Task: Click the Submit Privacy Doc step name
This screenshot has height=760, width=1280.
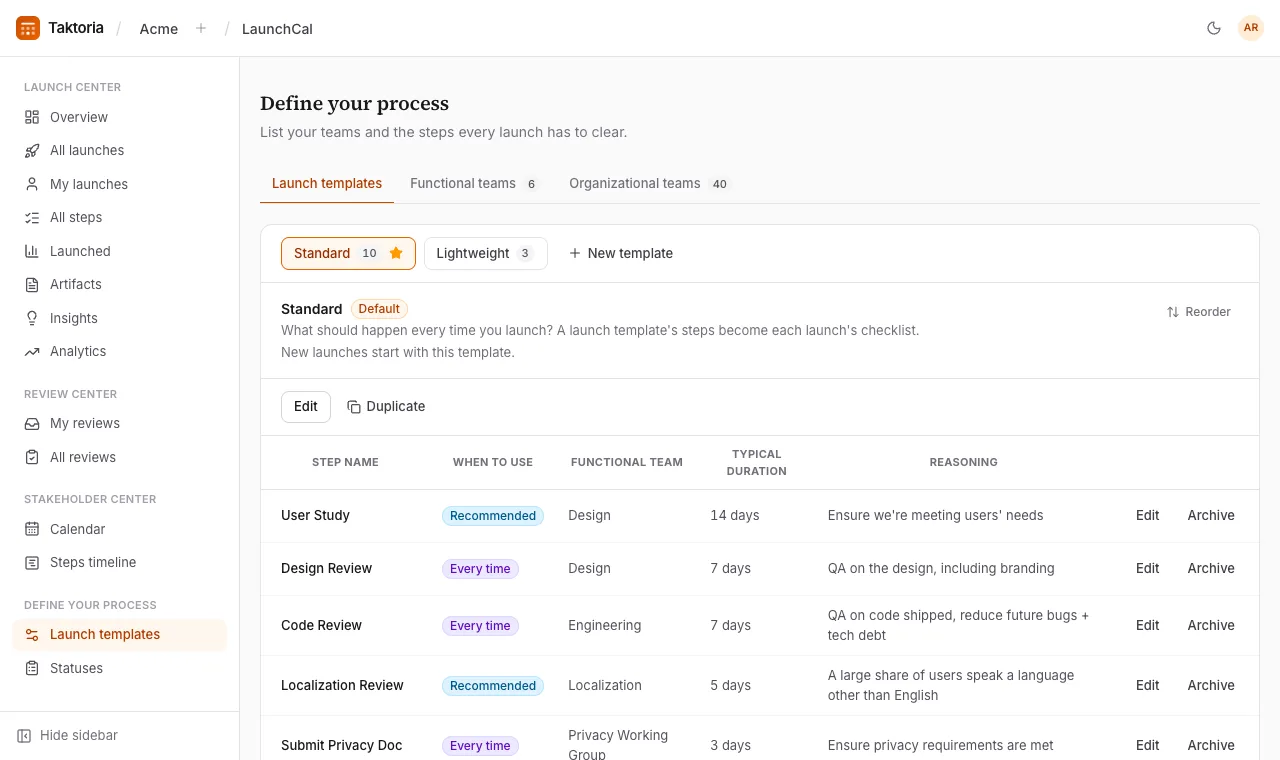Action: pyautogui.click(x=342, y=745)
